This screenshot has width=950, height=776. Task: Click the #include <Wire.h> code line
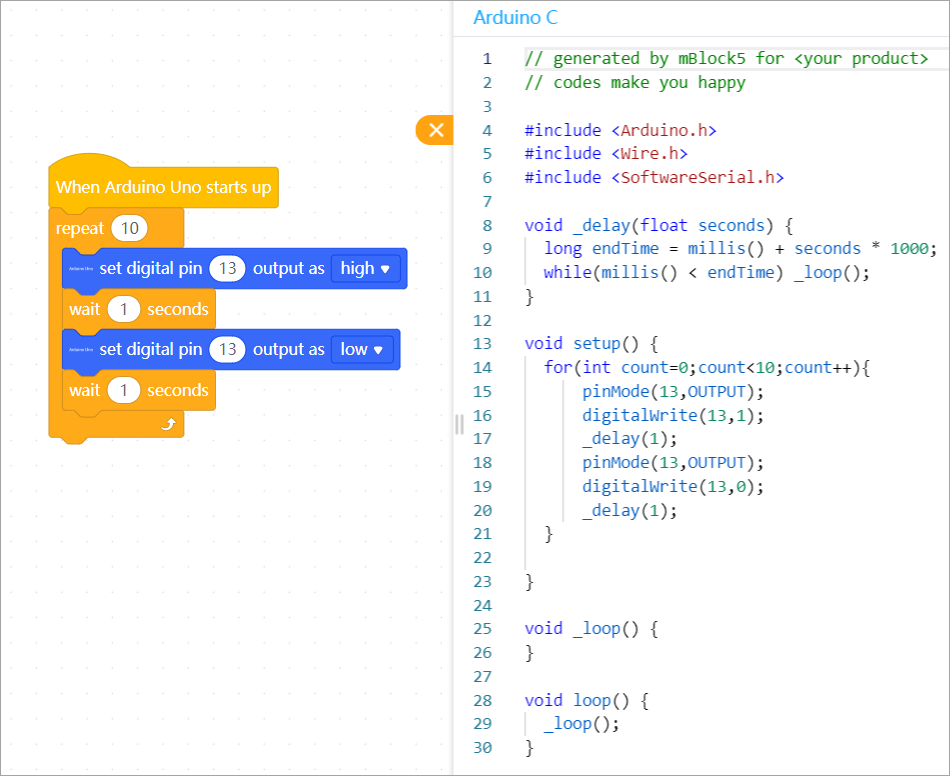point(605,153)
